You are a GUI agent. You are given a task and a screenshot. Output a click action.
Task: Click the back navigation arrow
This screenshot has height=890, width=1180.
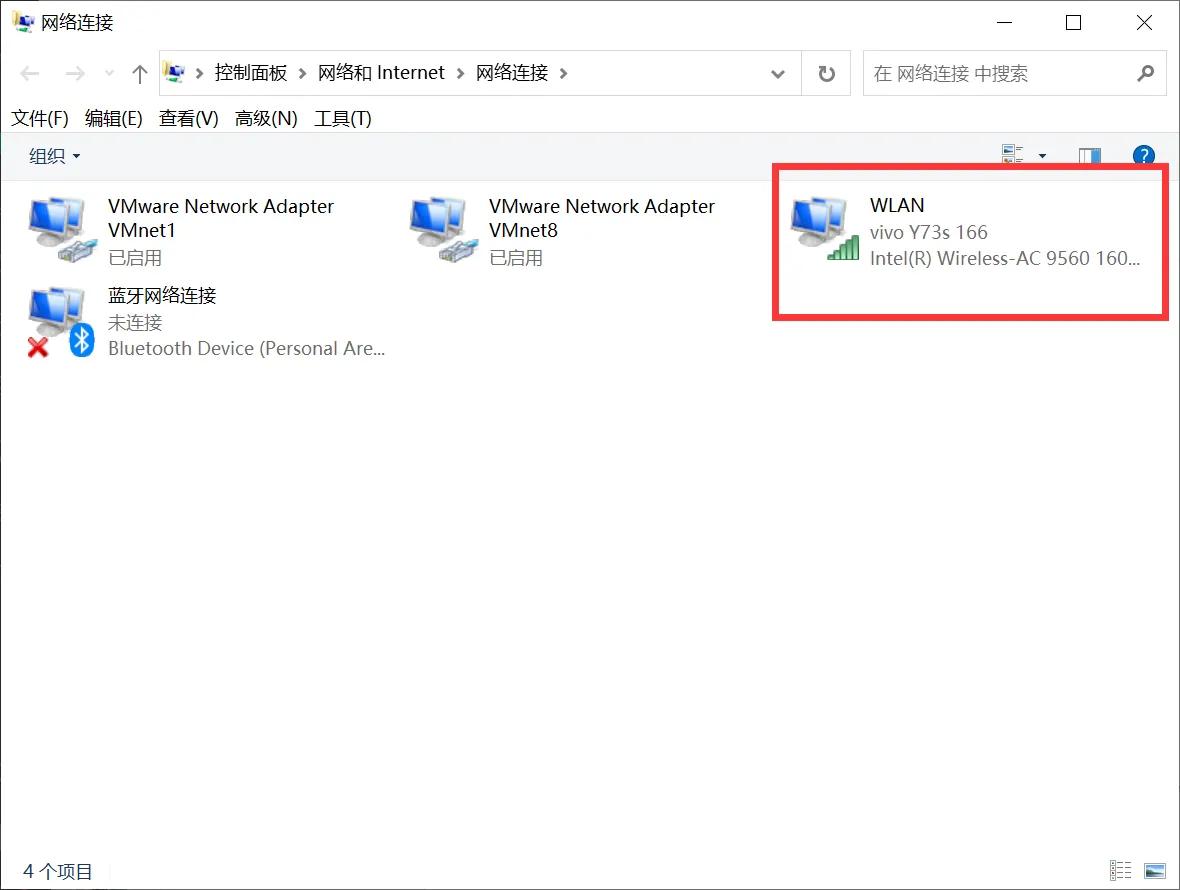click(x=29, y=73)
